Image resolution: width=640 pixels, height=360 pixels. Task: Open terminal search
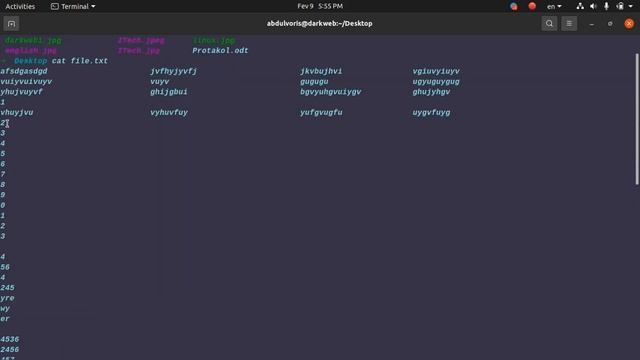(549, 24)
